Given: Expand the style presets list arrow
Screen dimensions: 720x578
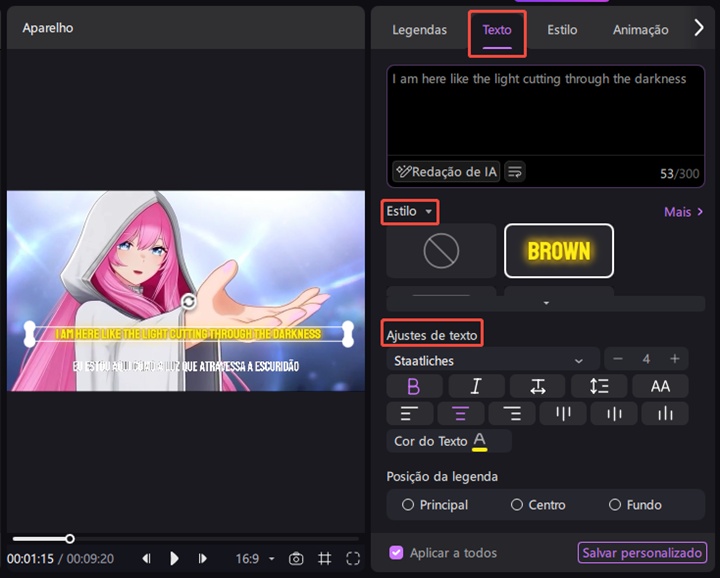Looking at the screenshot, I should (x=546, y=303).
